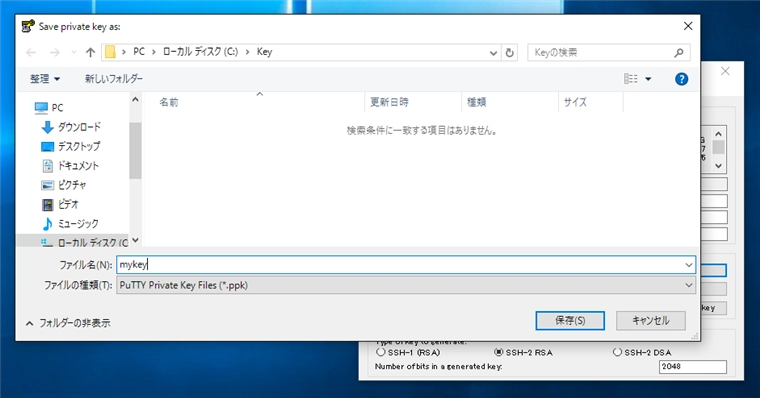The image size is (760, 398).
Task: Click the back navigation arrow
Action: point(31,52)
